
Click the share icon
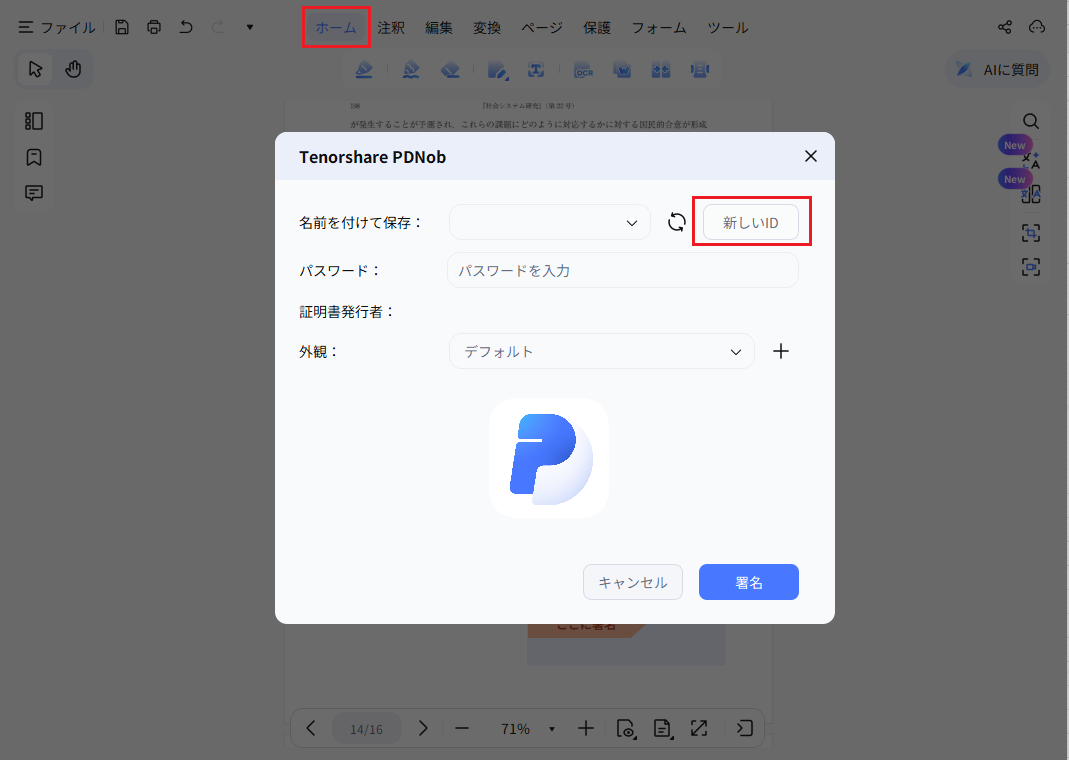1005,27
